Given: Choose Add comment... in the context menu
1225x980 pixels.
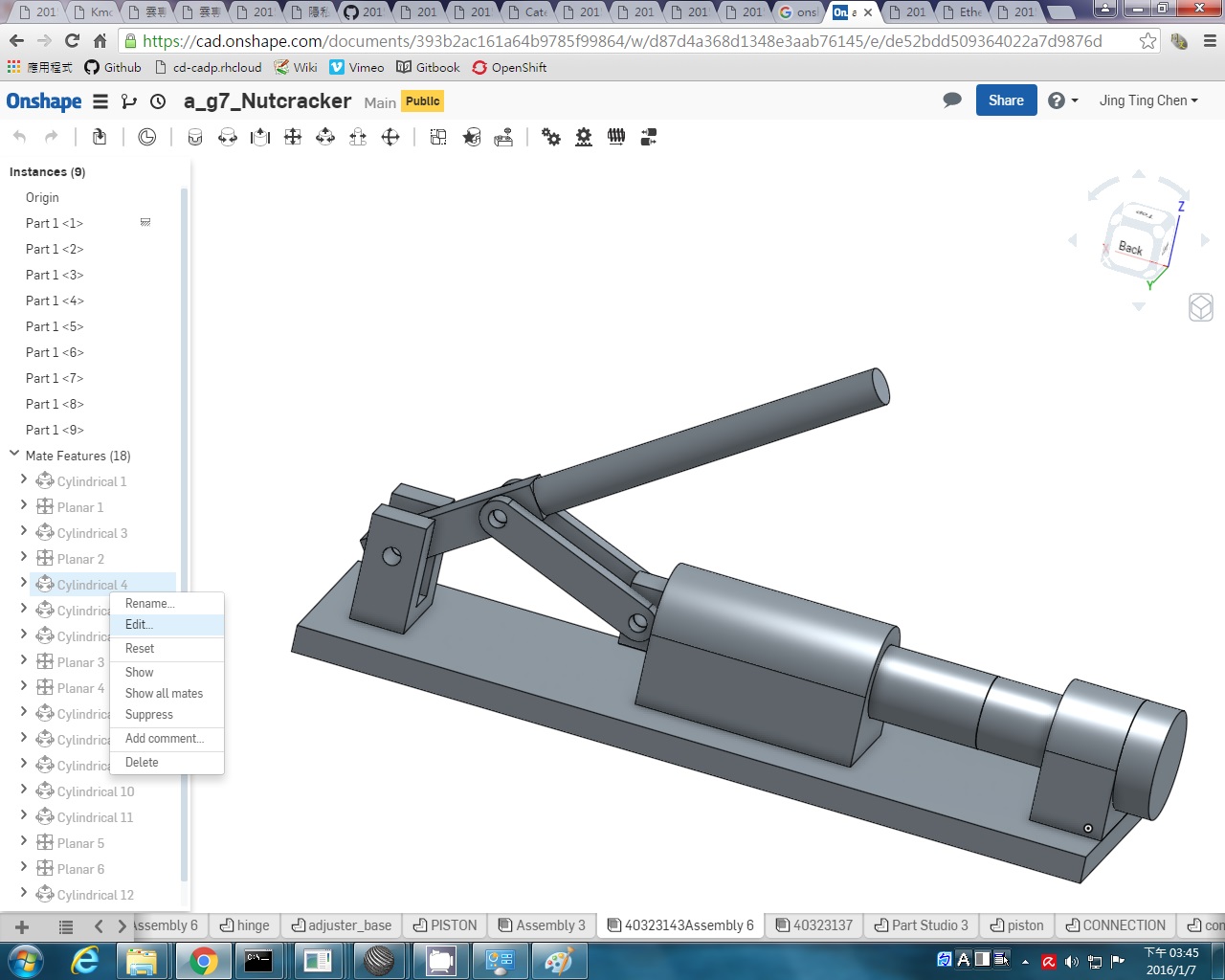Looking at the screenshot, I should click(x=167, y=739).
